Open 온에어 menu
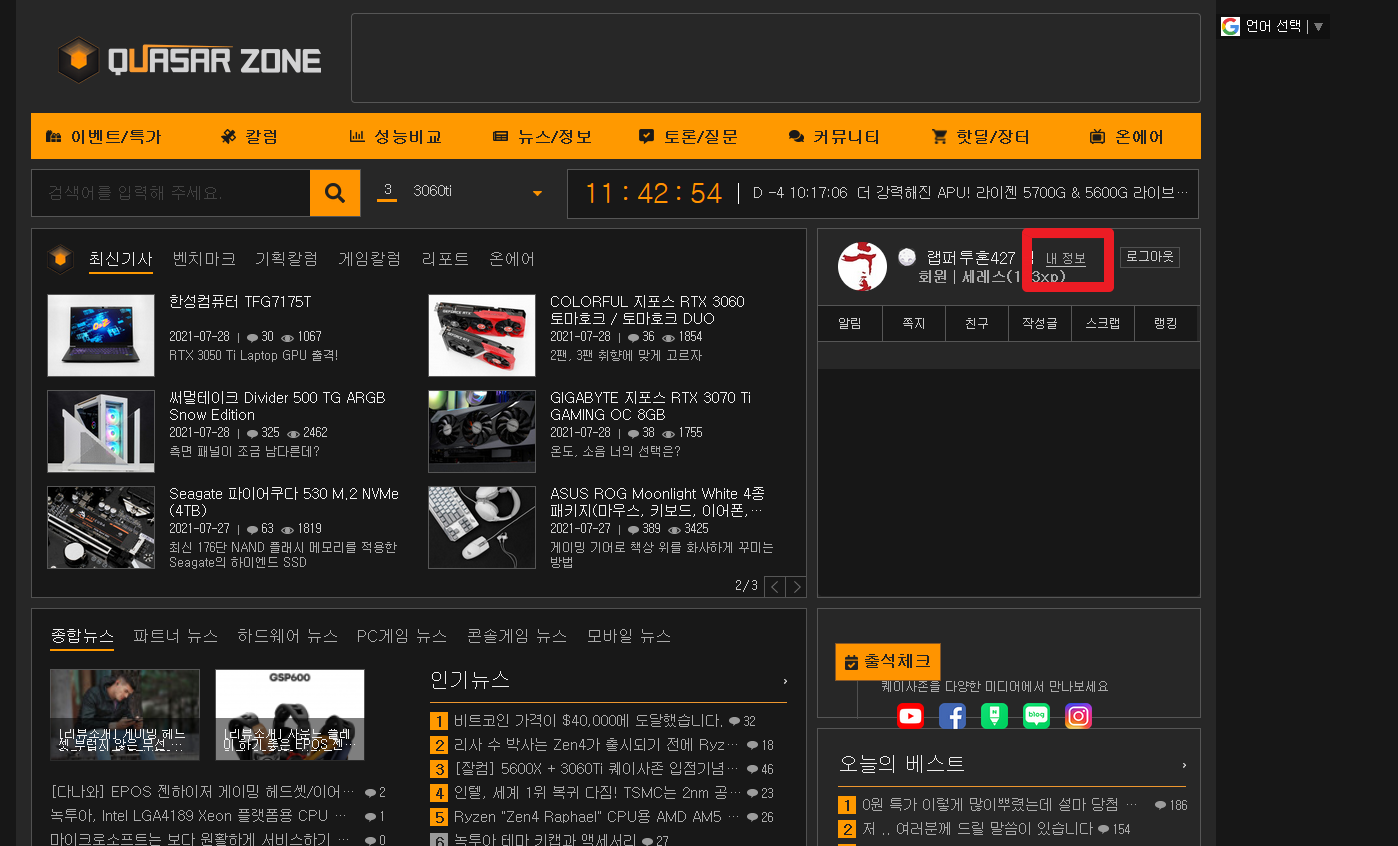Viewport: 1398px width, 846px height. (x=1126, y=137)
